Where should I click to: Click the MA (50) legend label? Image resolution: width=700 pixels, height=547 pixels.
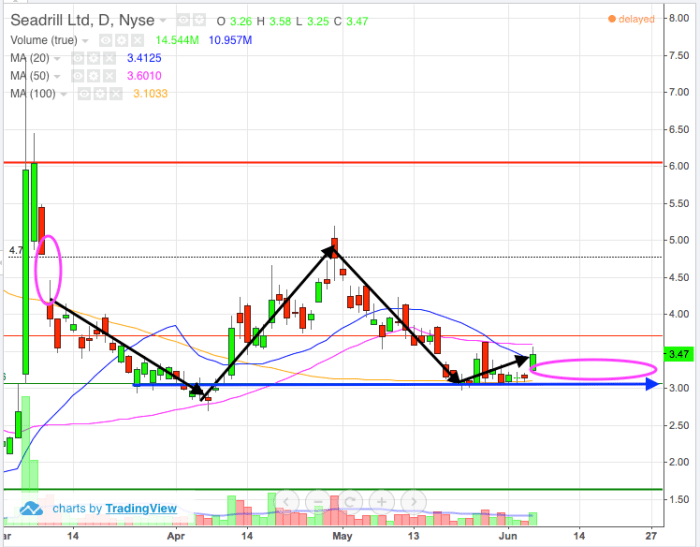(x=30, y=76)
